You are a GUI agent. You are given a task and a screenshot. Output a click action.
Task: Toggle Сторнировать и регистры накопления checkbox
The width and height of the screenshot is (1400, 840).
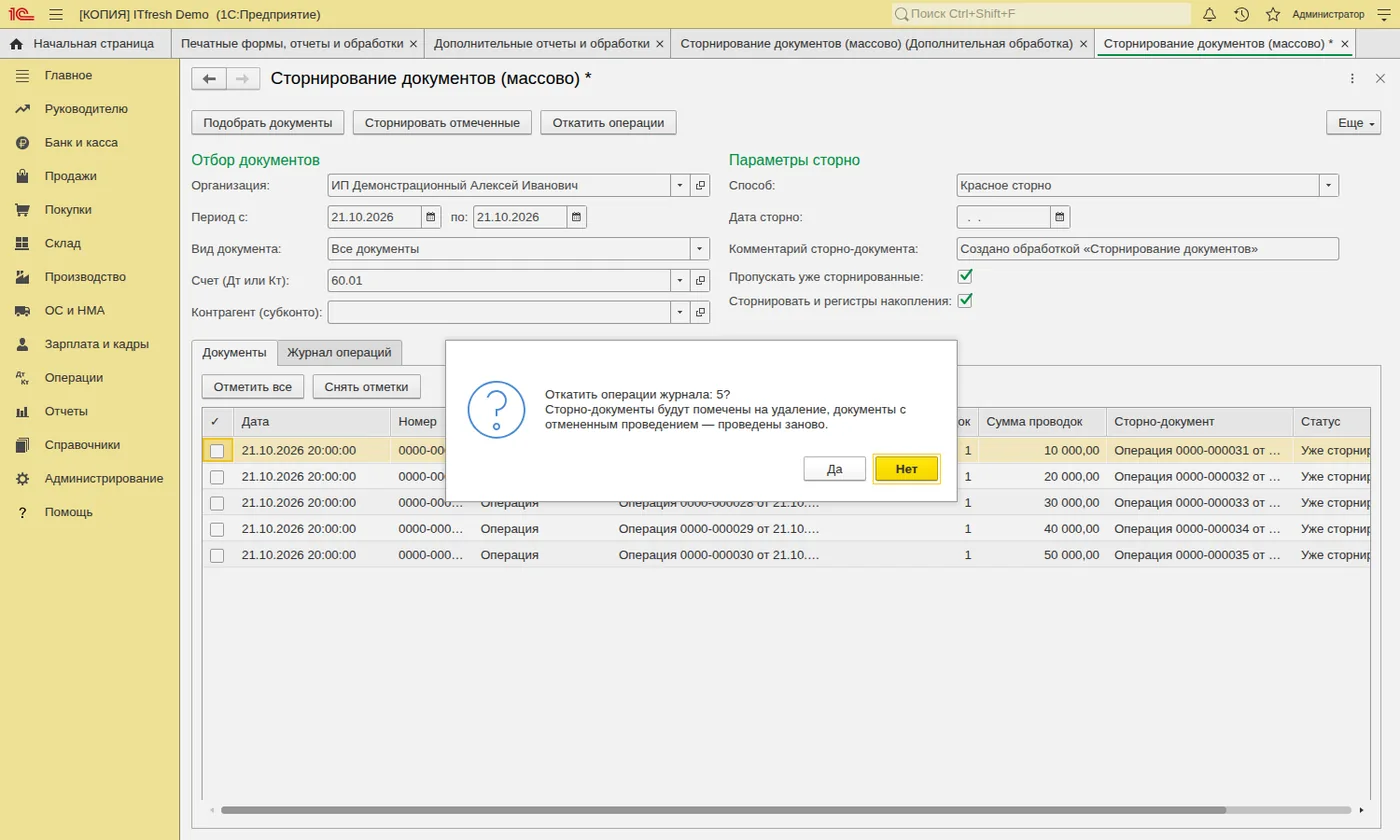[x=965, y=300]
